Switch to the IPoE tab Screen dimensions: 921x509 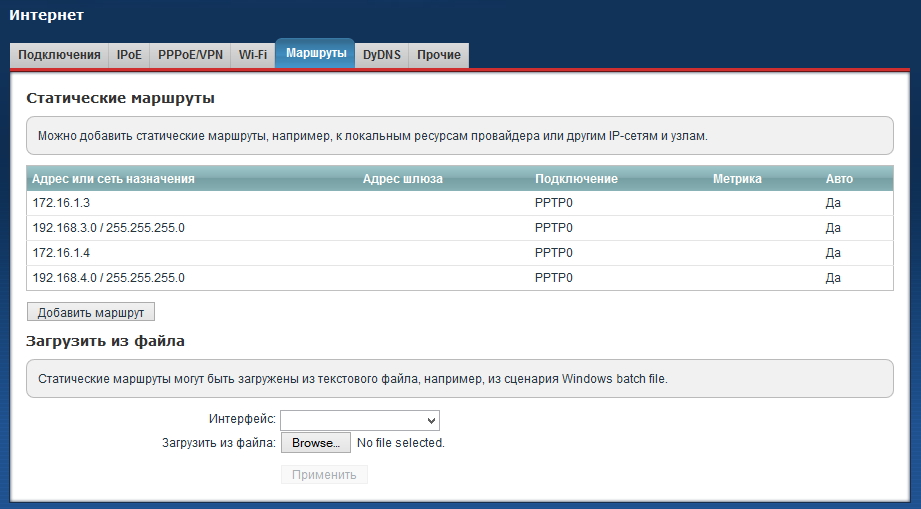(129, 55)
